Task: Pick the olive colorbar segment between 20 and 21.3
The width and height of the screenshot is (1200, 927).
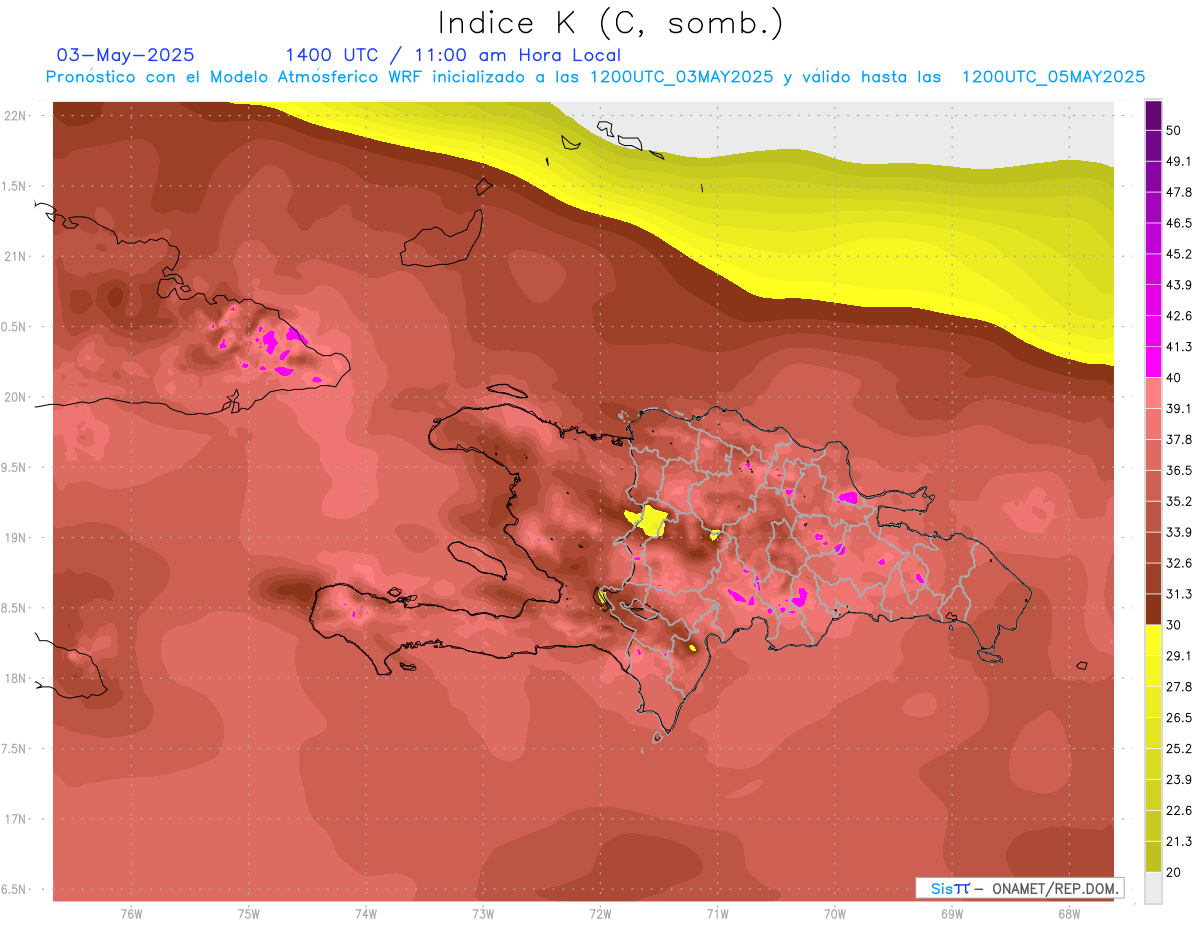Action: (x=1153, y=857)
